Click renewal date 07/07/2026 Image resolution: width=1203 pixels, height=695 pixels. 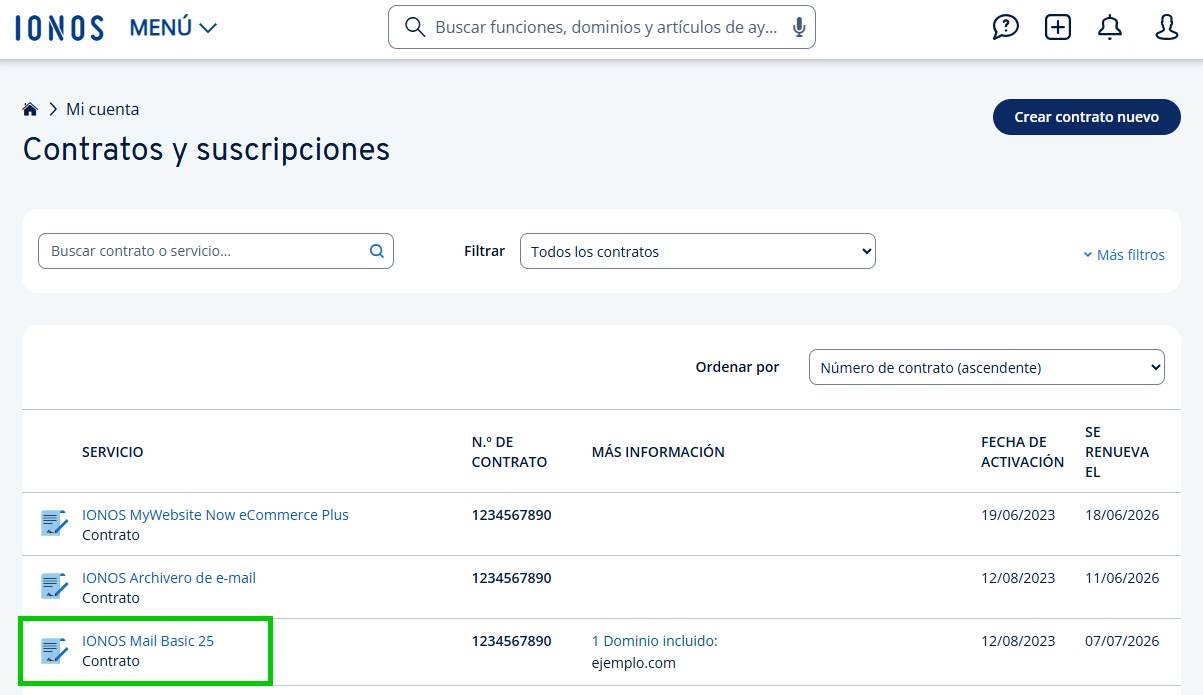tap(1122, 641)
